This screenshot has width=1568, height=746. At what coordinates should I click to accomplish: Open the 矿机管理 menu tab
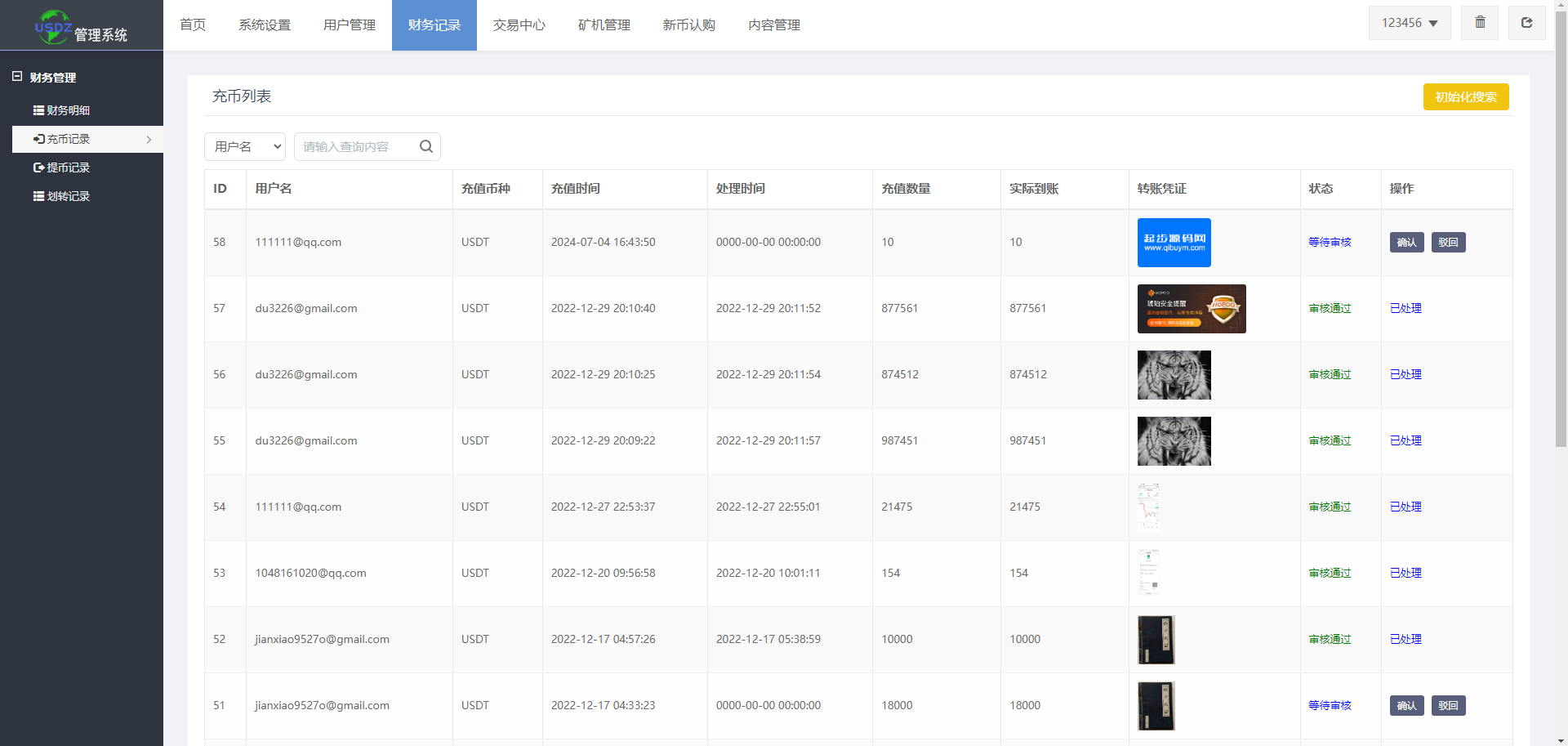tap(604, 25)
